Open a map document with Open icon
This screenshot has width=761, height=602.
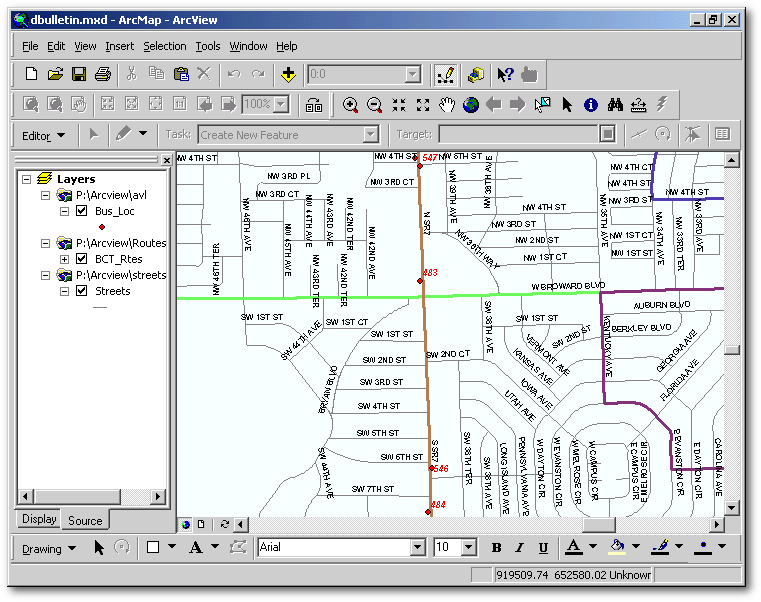point(55,74)
